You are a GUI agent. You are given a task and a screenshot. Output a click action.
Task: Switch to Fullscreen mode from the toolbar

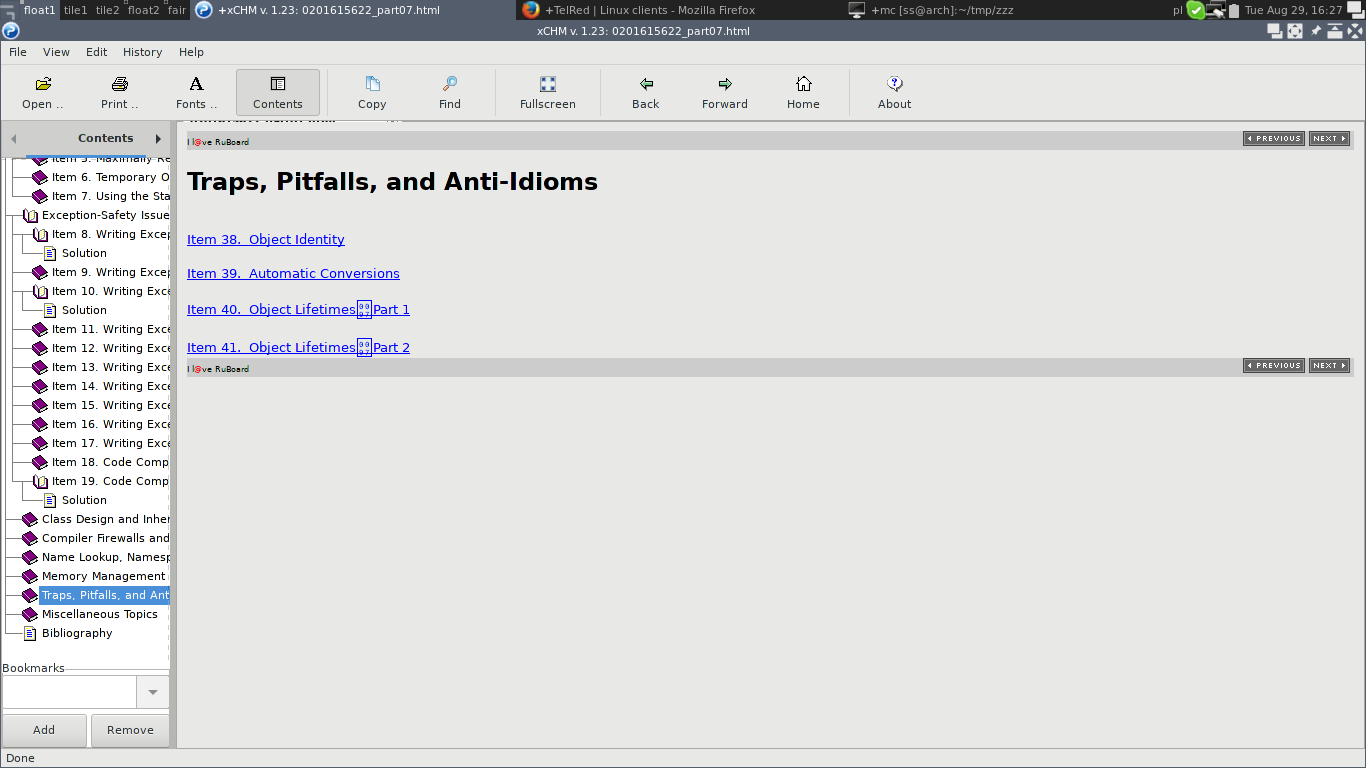[548, 93]
